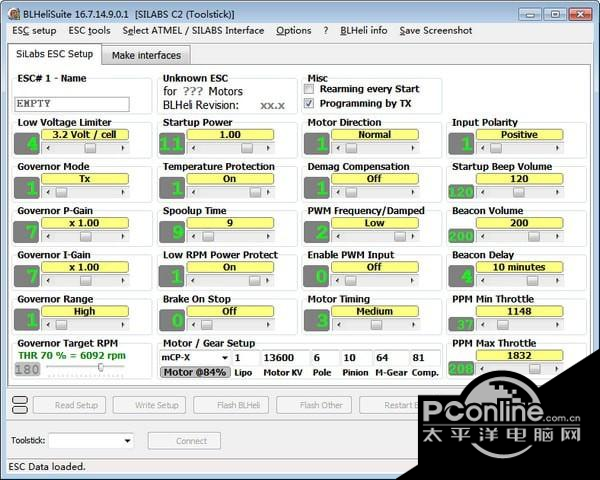Click the PPM Max Throttle scrollbar thumb

tap(535, 369)
